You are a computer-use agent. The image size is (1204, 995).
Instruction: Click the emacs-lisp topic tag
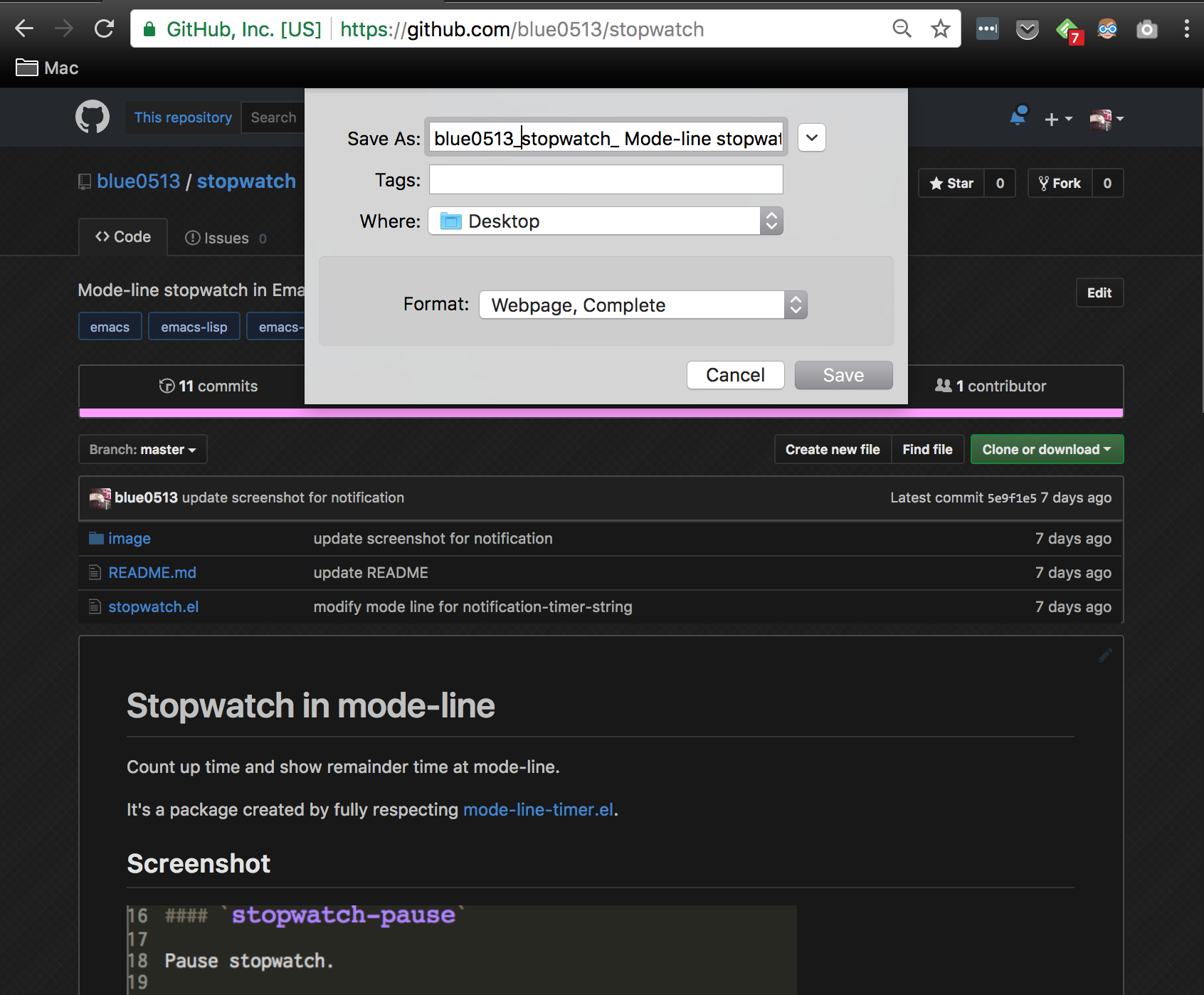pos(194,326)
